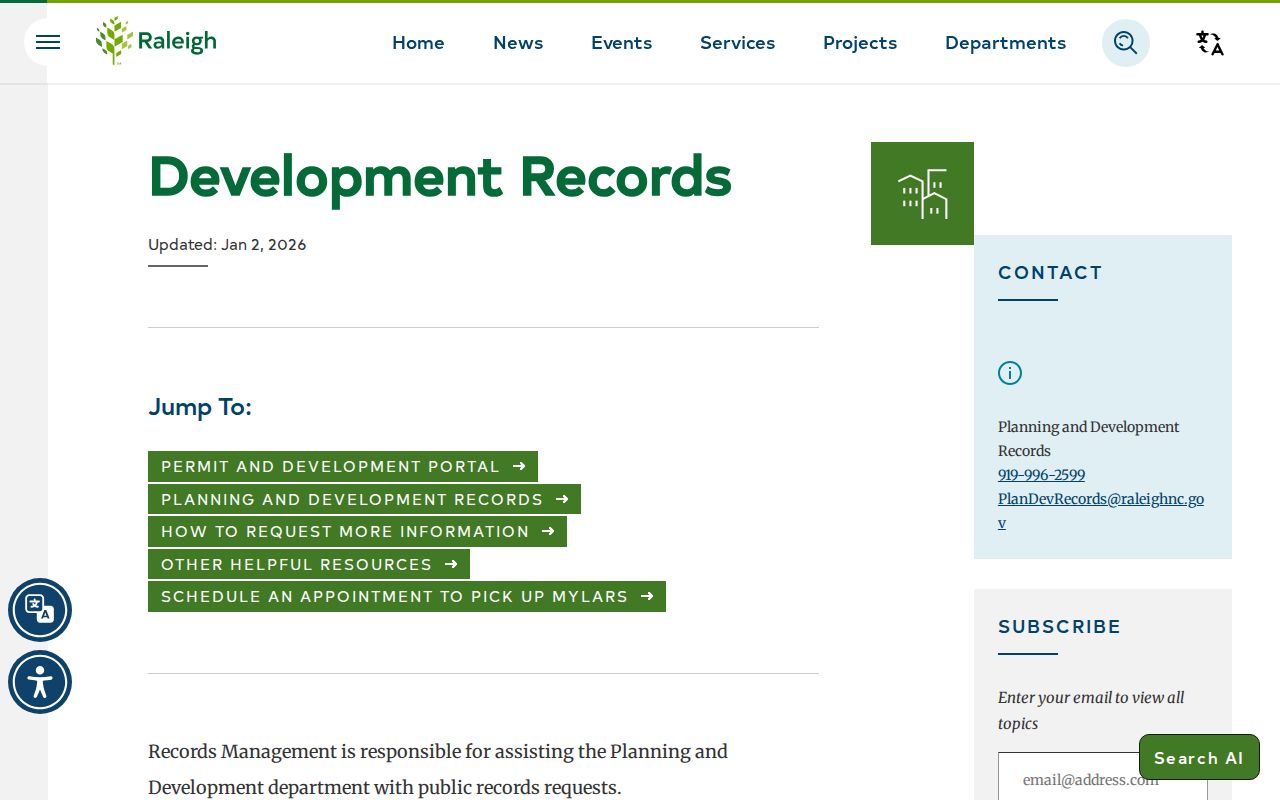Open the Projects menu item
The width and height of the screenshot is (1280, 800).
pos(860,43)
